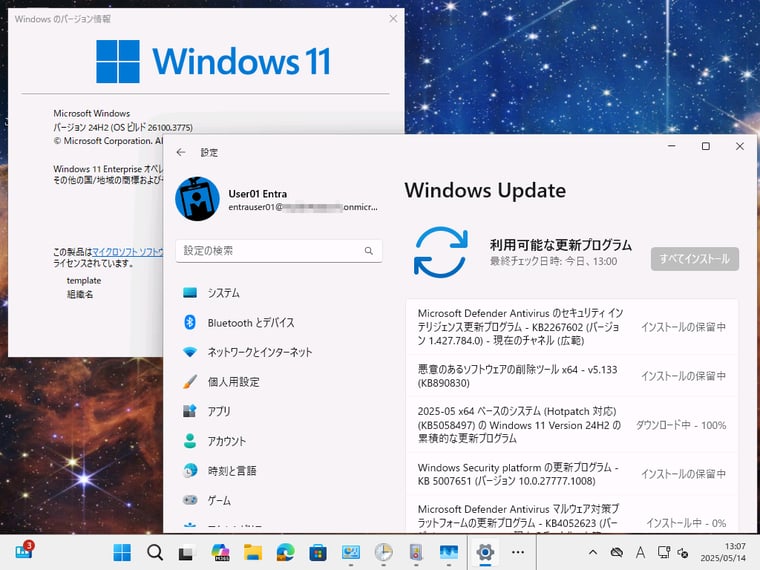The image size is (760, 570).
Task: Open the システム settings category
Action: (279, 293)
